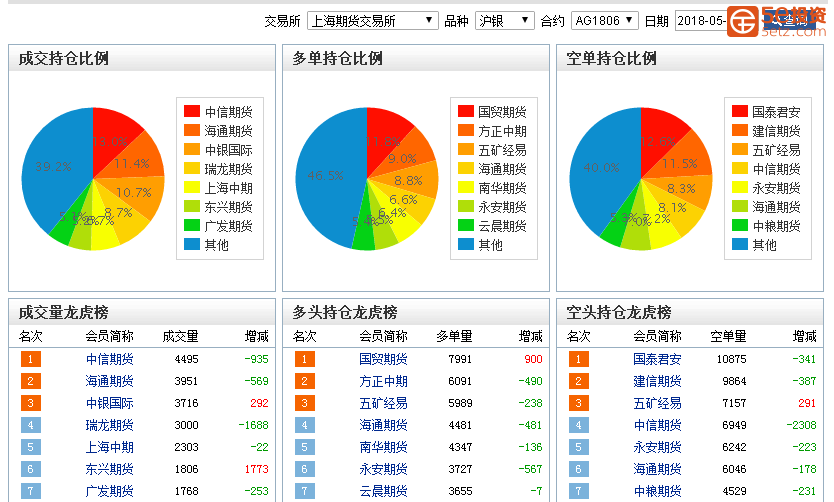
Task: Click the orange 海通期货 legend swatch in 成交持仓比例
Action: [191, 130]
